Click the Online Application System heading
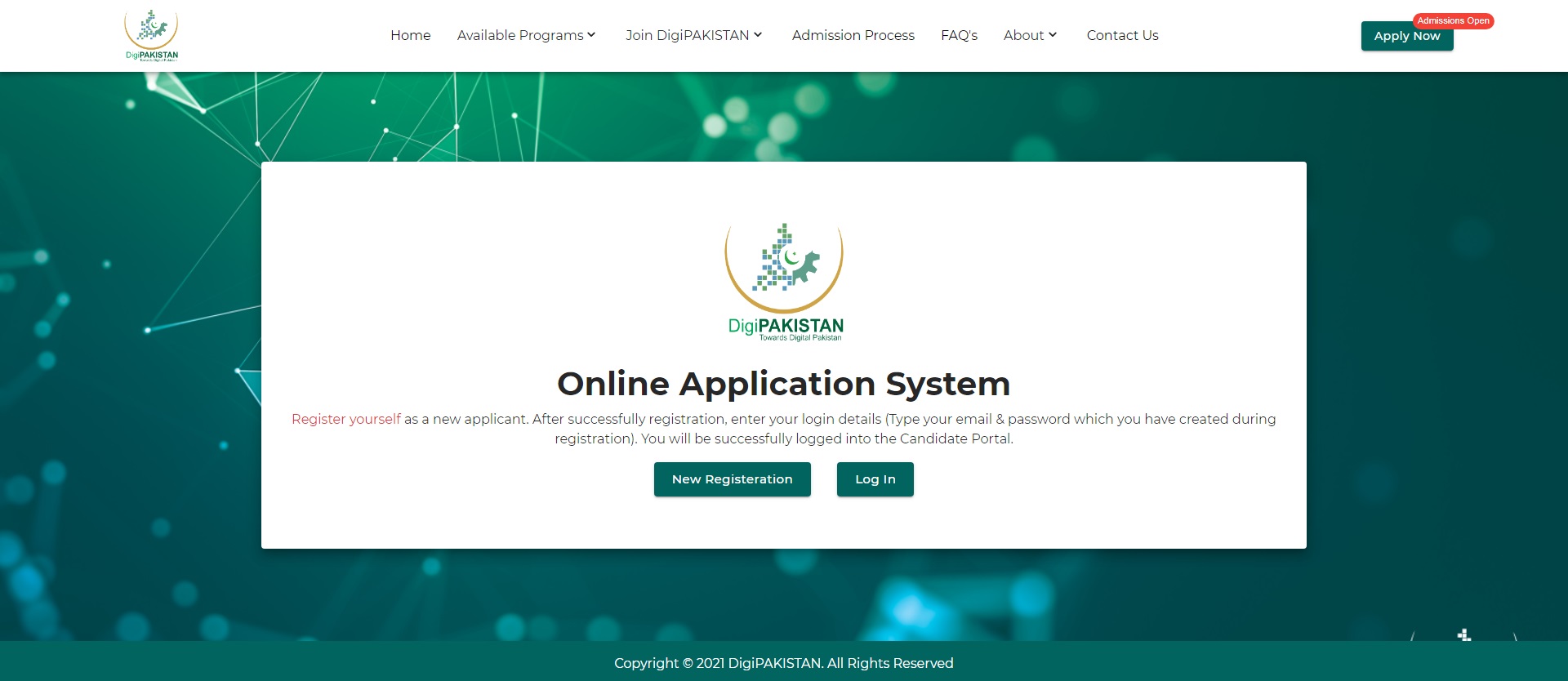The height and width of the screenshot is (681, 1568). [x=784, y=383]
